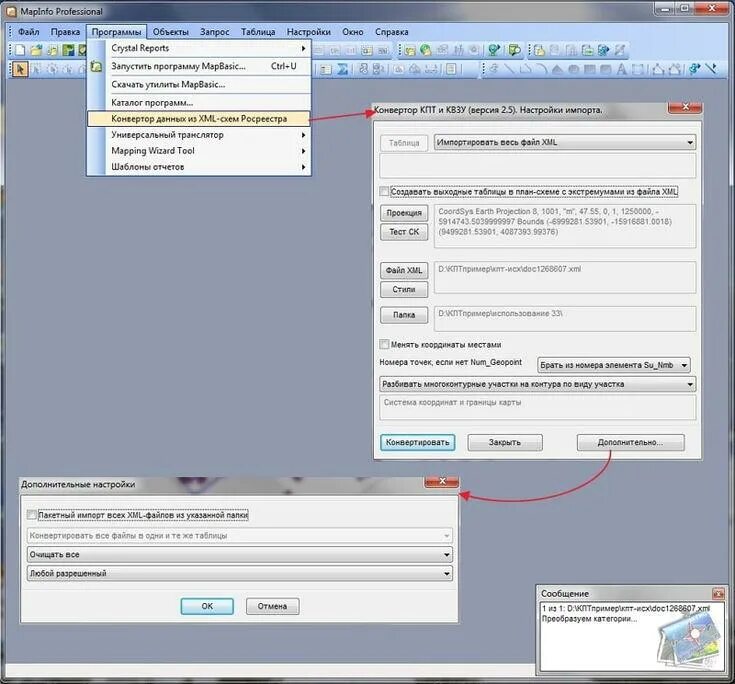Open the Файл menu
The height and width of the screenshot is (684, 735).
[29, 32]
